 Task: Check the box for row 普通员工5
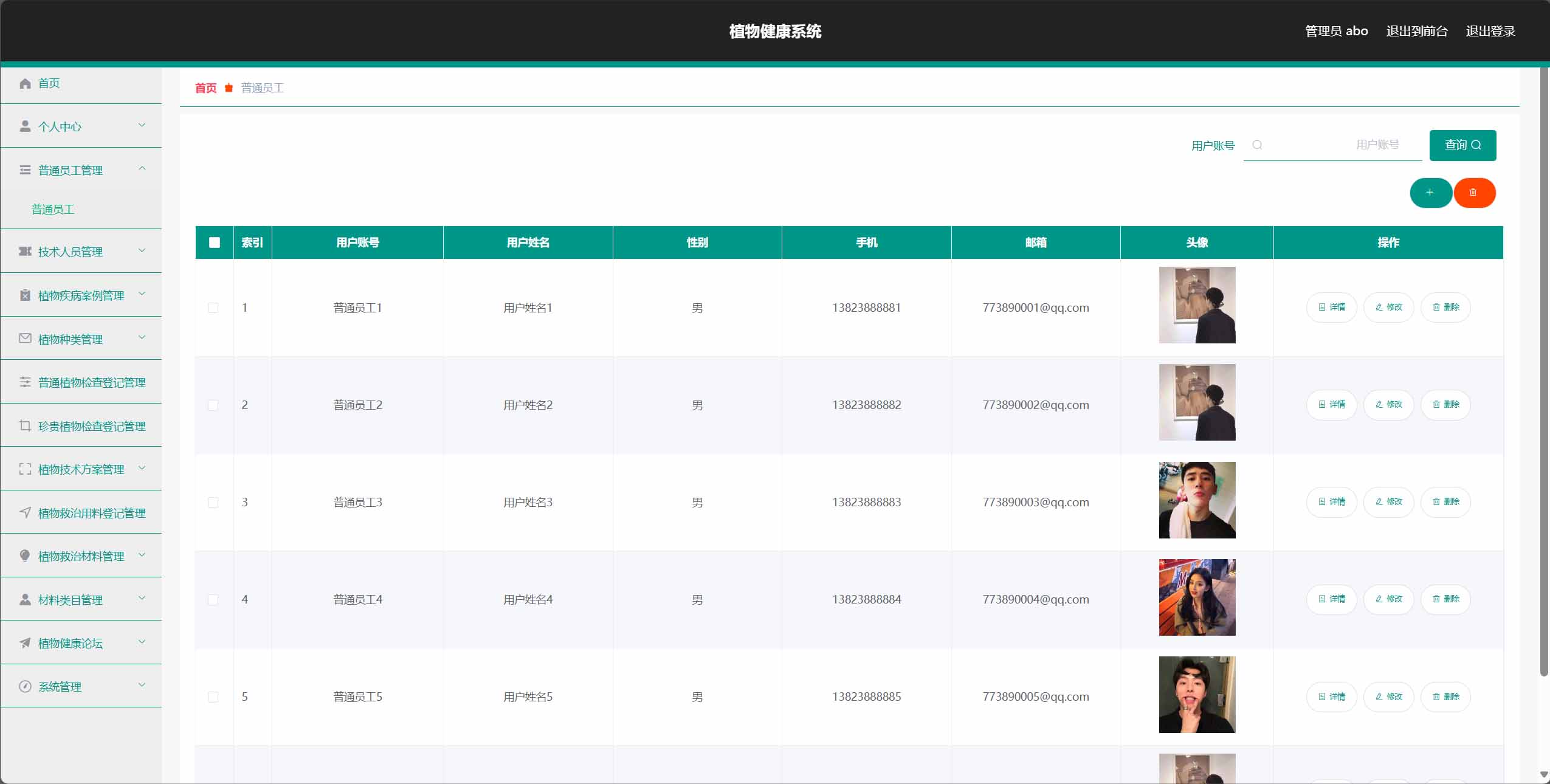pos(213,696)
